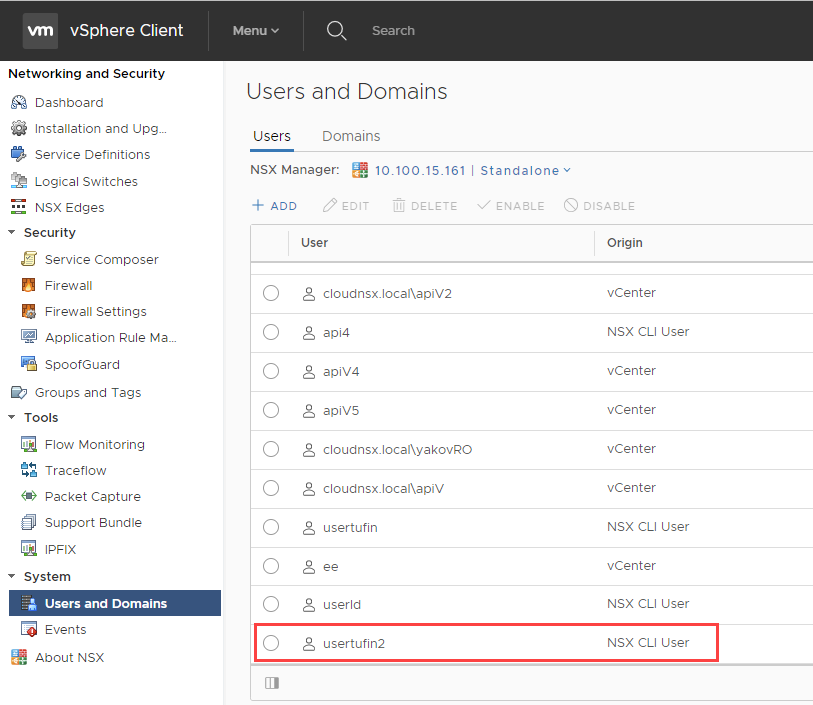Click the user icon next to api4
The image size is (813, 705).
(x=309, y=333)
